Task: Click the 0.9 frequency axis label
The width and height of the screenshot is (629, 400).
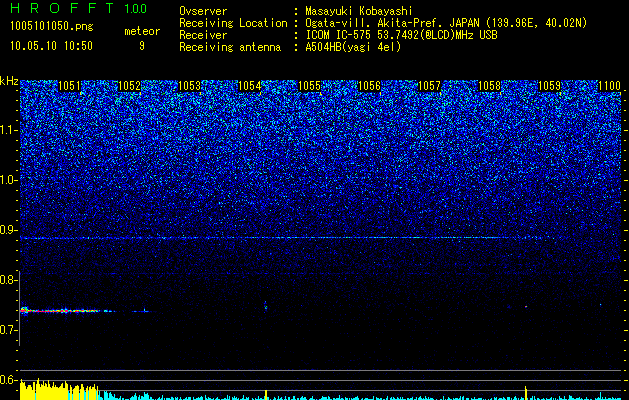Action: [8, 230]
